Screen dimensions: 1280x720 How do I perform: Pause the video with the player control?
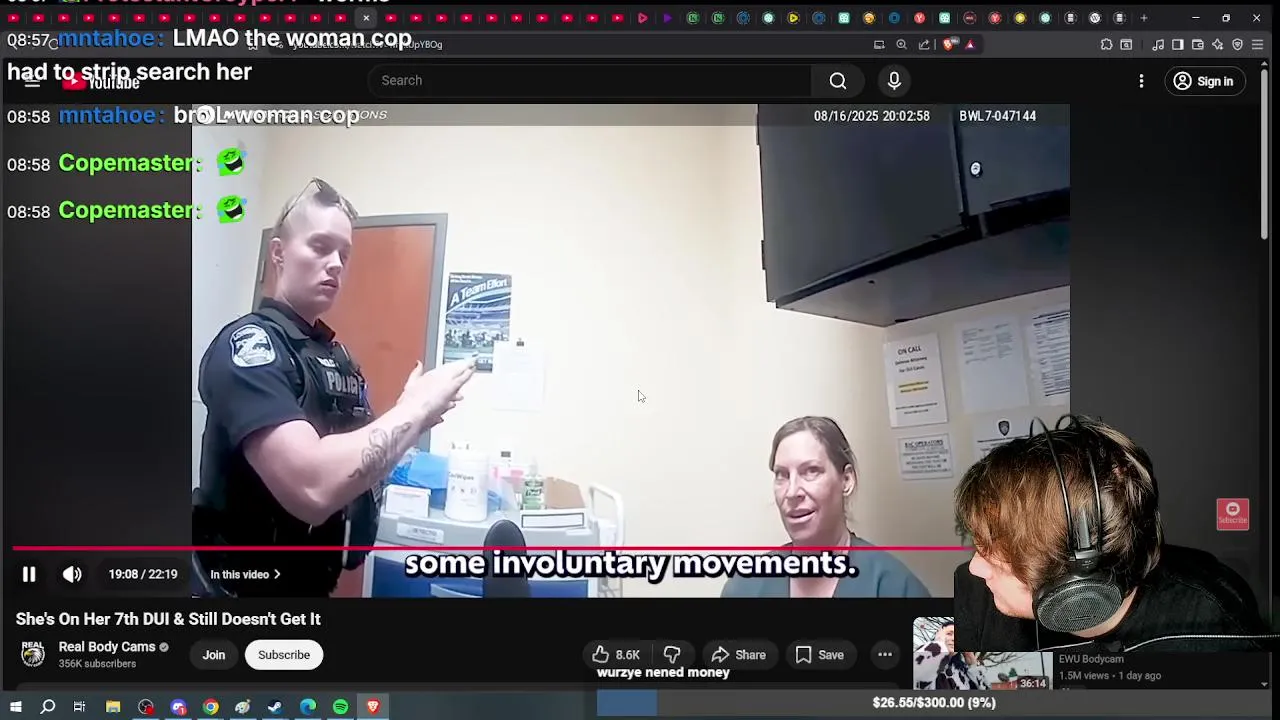pyautogui.click(x=29, y=574)
